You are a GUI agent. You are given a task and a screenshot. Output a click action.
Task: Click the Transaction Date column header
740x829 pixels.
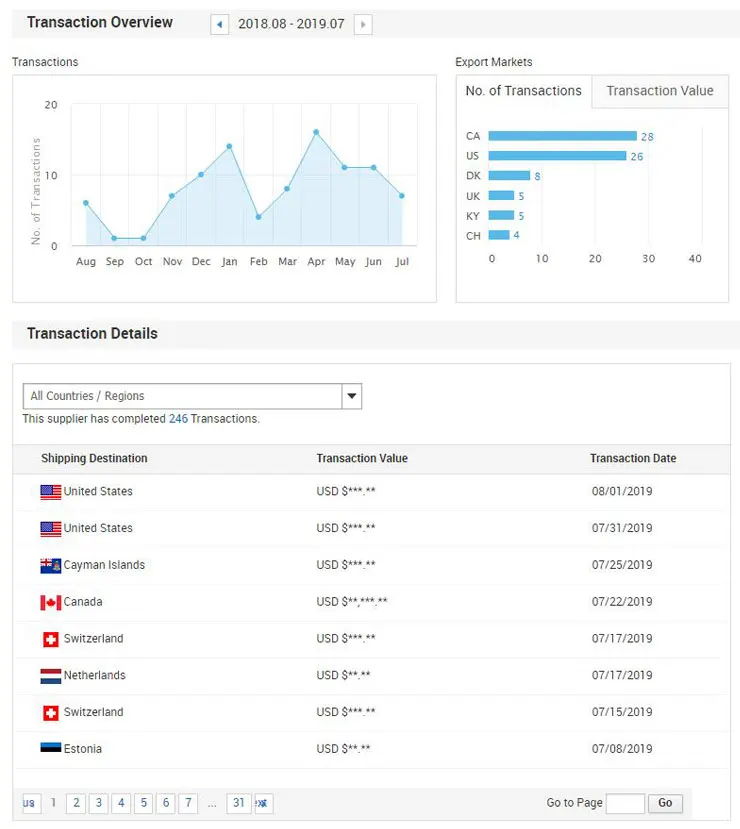point(633,458)
